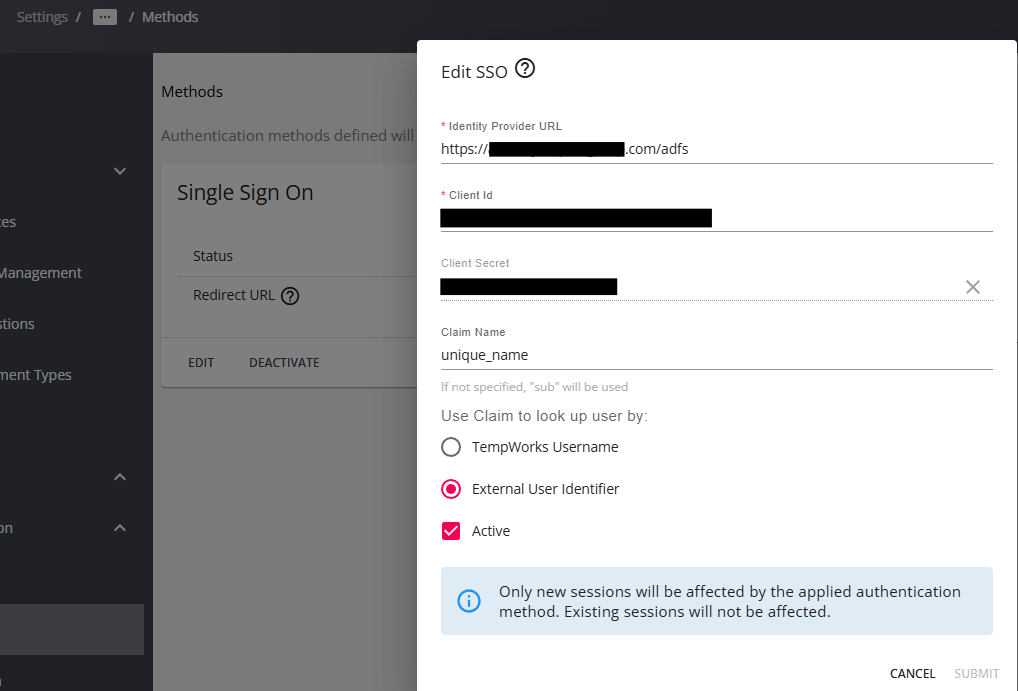Image resolution: width=1018 pixels, height=691 pixels.
Task: Click the 'Use Claim to look up user by' label
Action: point(544,416)
